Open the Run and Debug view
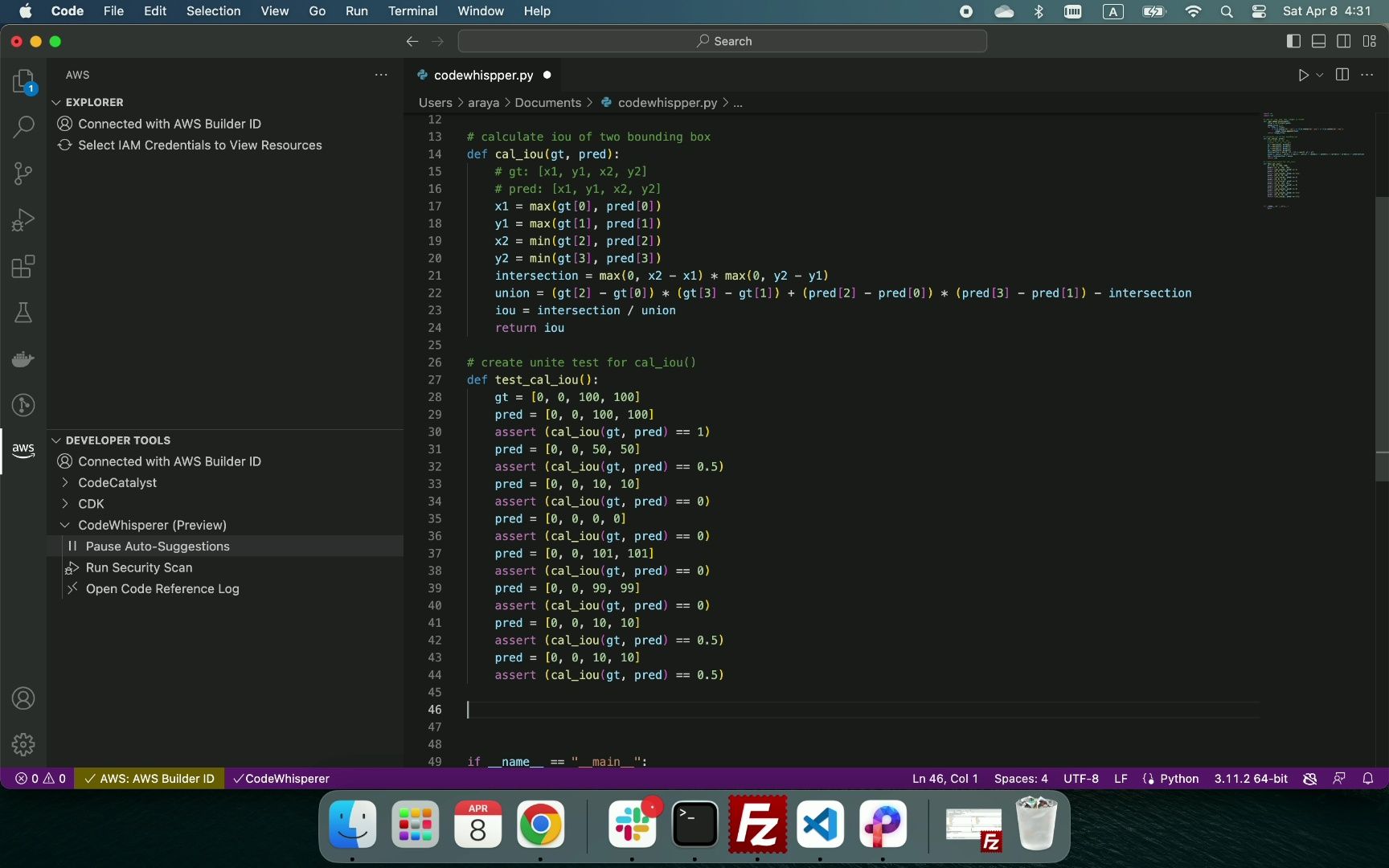Viewport: 1389px width, 868px height. 23,219
